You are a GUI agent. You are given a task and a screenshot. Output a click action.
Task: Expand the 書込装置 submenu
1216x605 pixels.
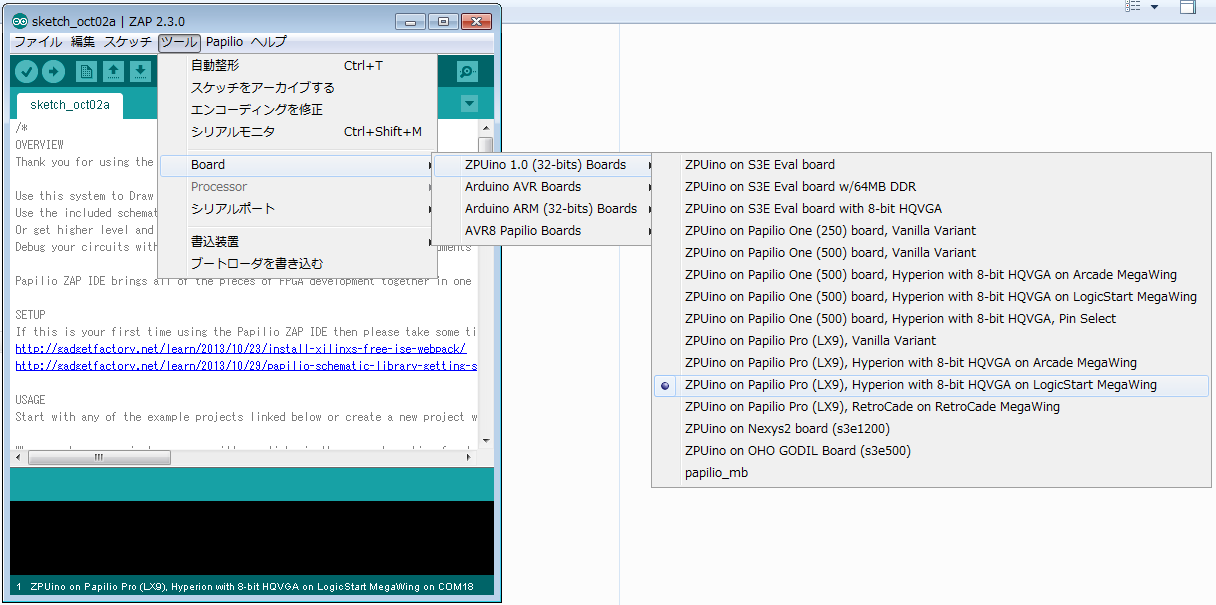(298, 242)
